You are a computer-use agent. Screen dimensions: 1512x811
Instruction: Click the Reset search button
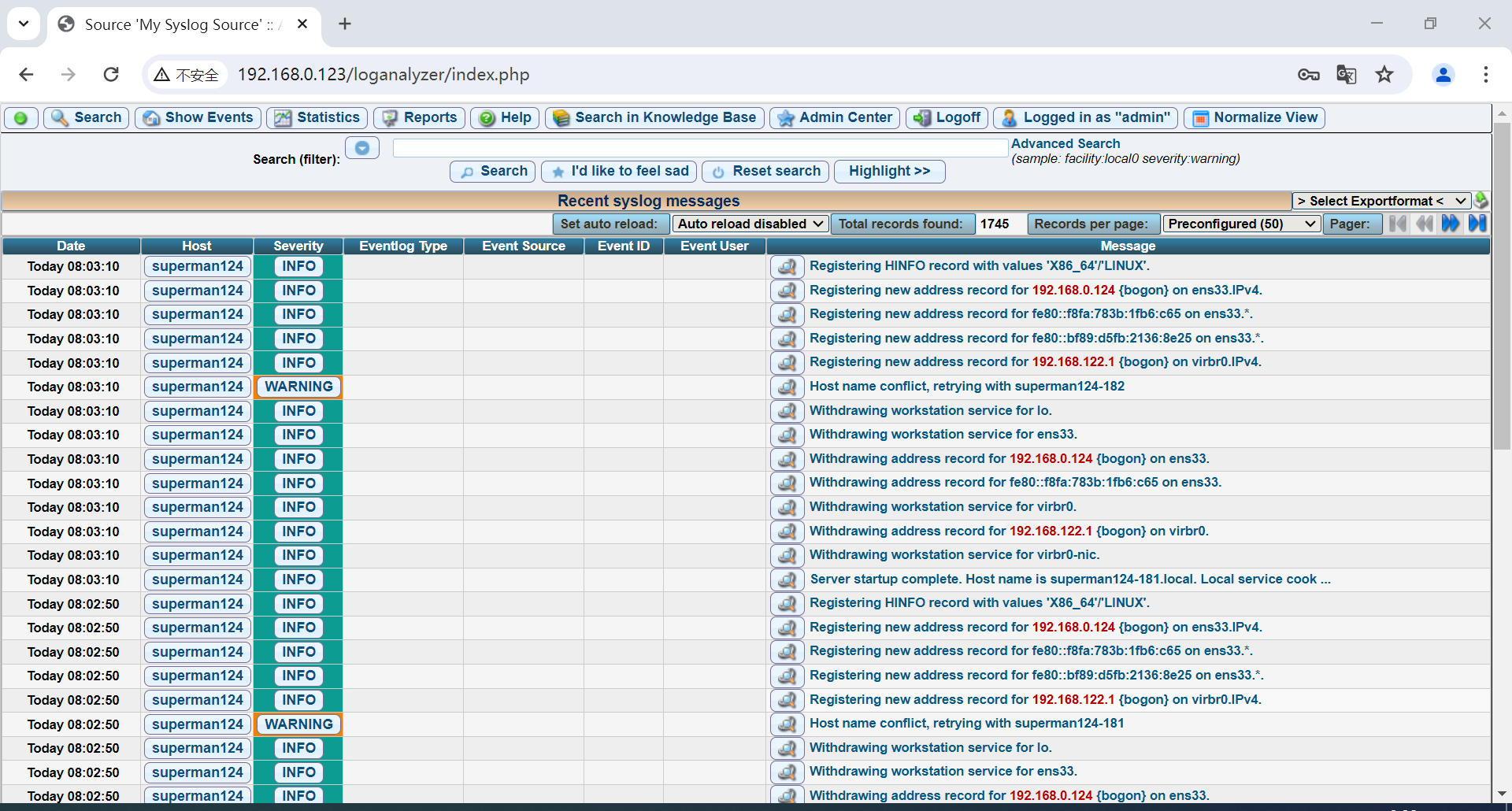764,171
